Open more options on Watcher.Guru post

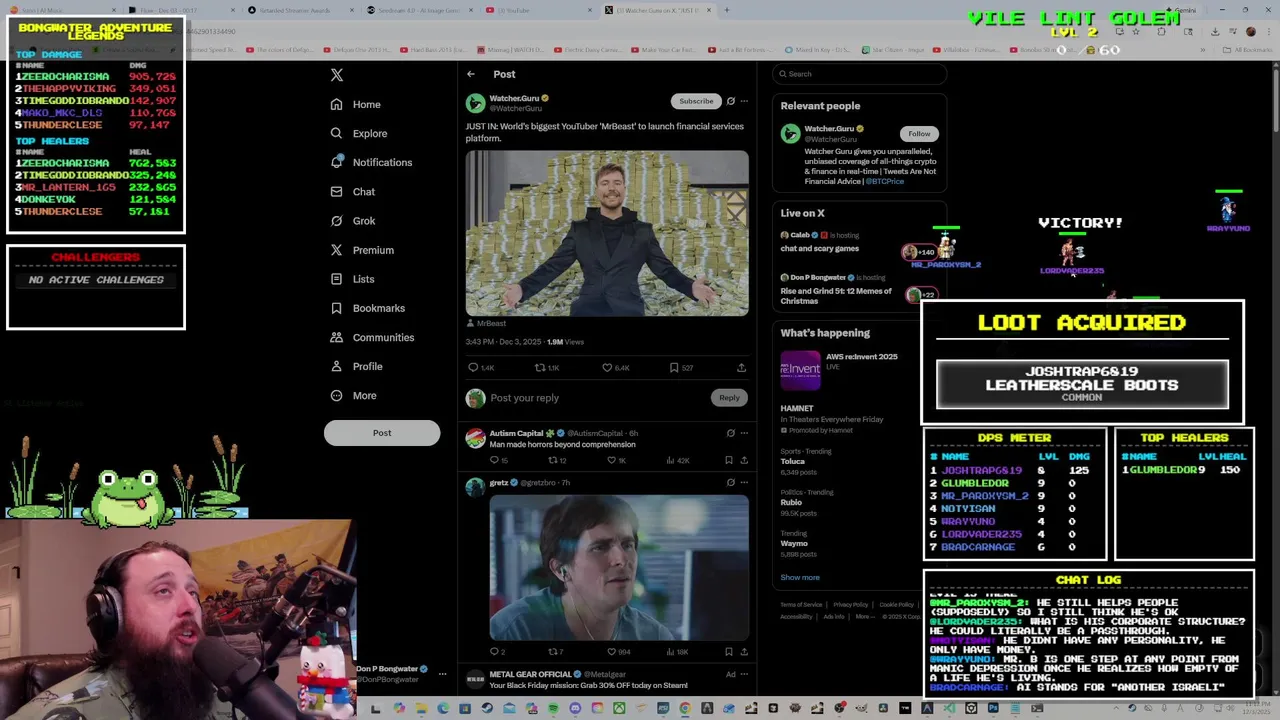pos(744,101)
